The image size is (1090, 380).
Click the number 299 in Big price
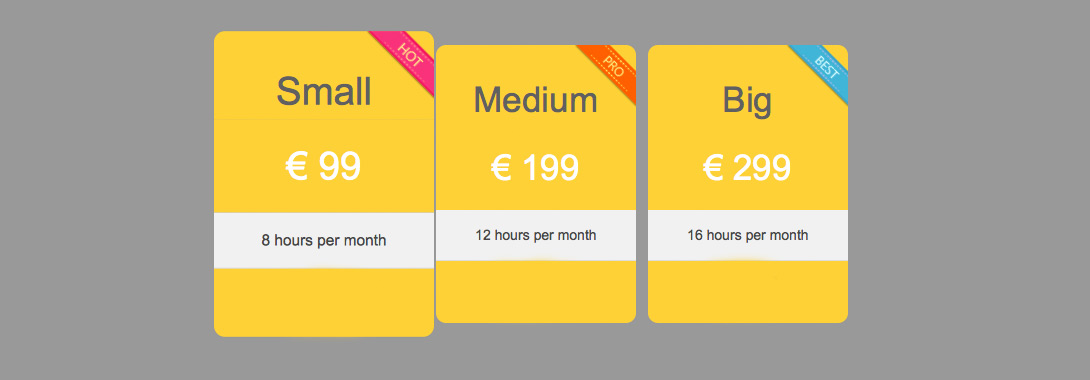(762, 168)
